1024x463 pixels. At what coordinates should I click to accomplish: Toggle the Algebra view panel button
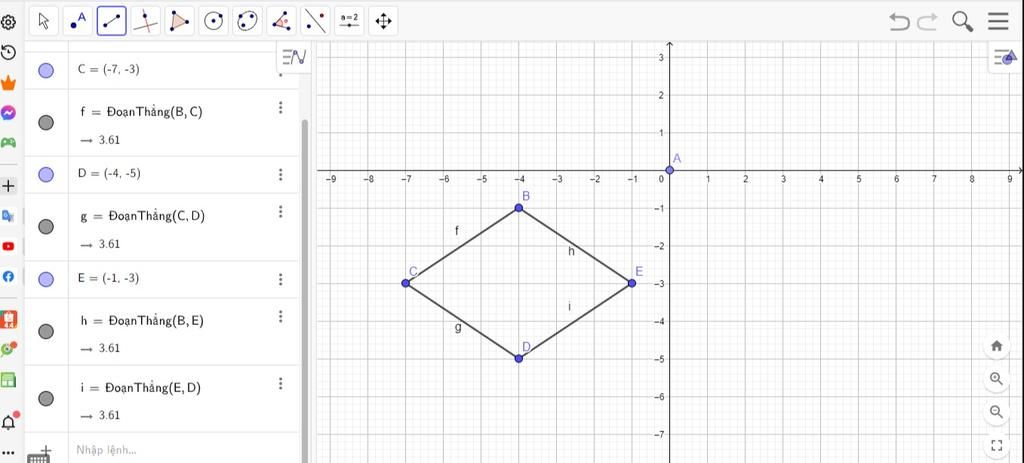[294, 57]
